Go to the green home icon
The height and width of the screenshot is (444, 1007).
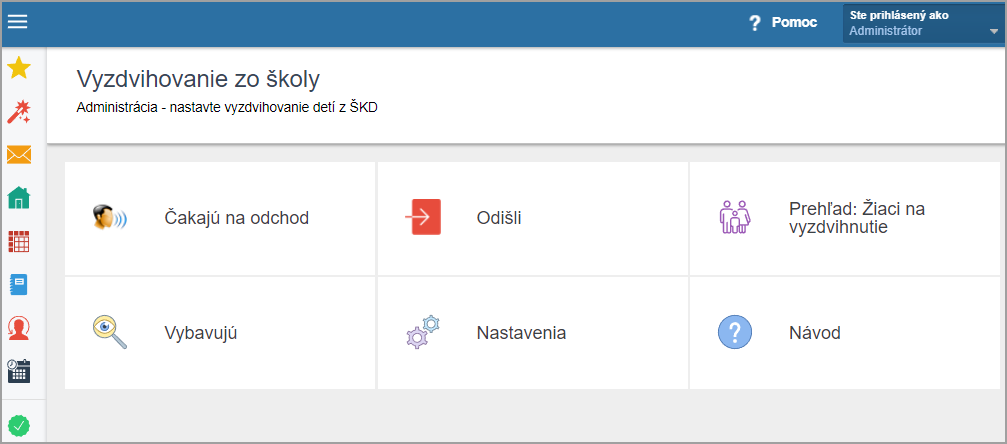pyautogui.click(x=19, y=198)
